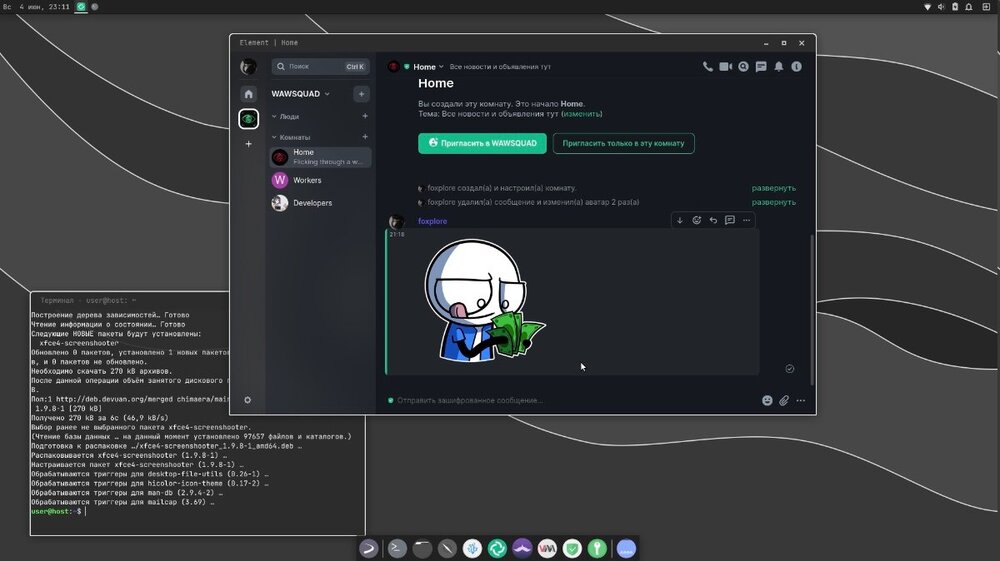Open the Home room name dropdown in the header
The image size is (1000, 561).
click(428, 67)
